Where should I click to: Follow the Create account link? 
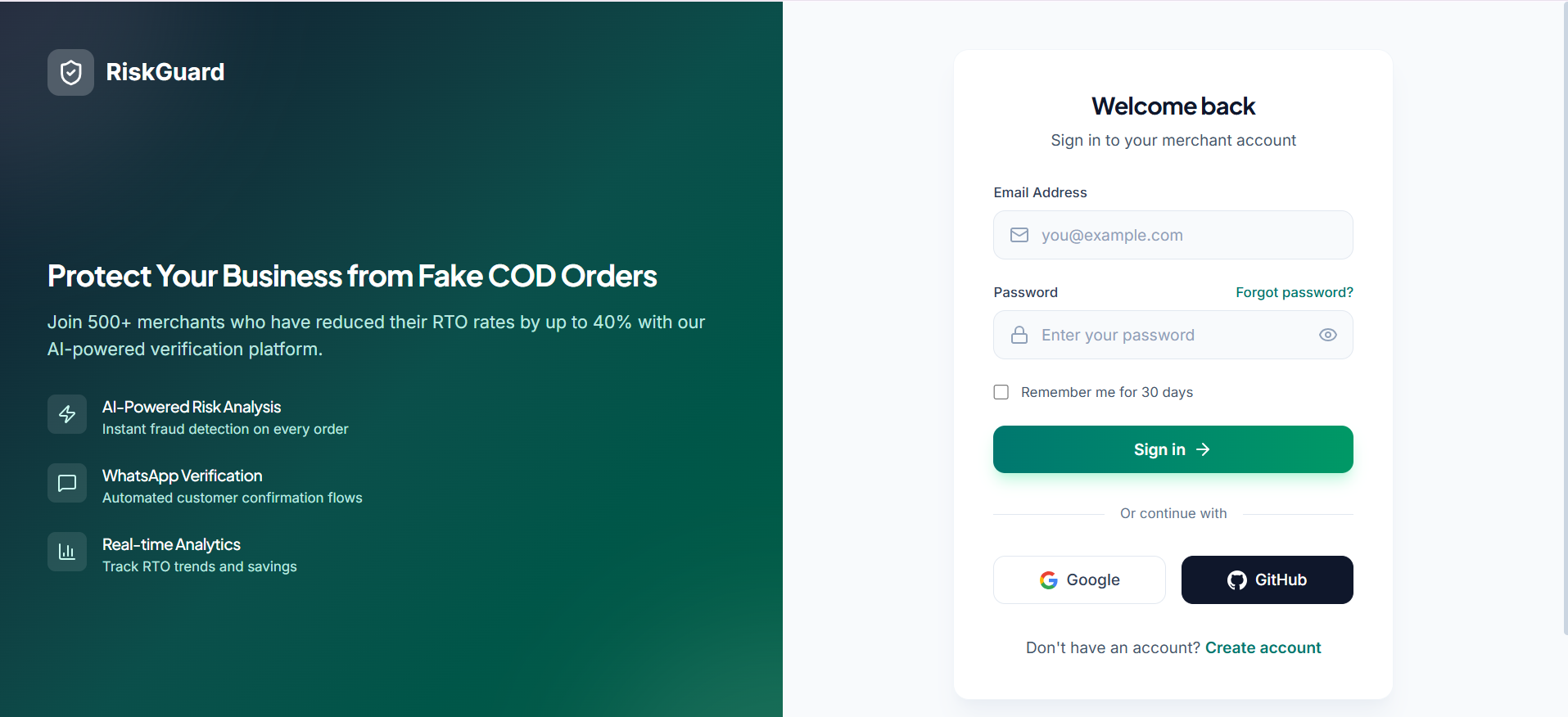coord(1263,647)
